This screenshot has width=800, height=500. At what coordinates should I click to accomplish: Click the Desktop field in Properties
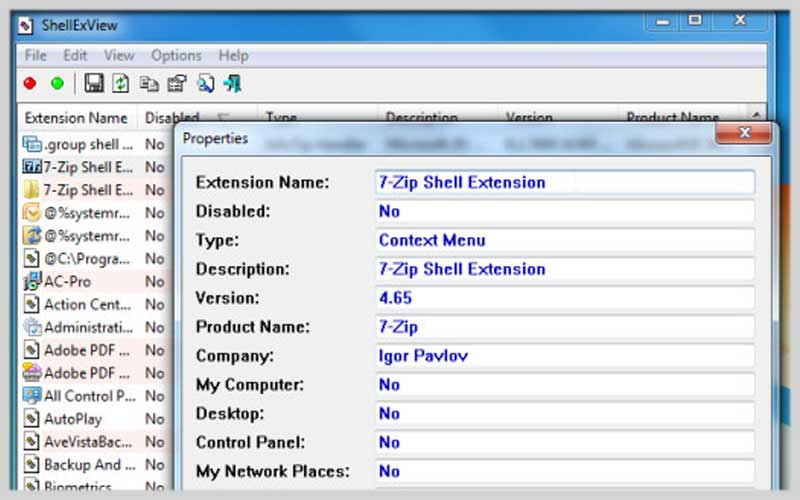coord(565,414)
